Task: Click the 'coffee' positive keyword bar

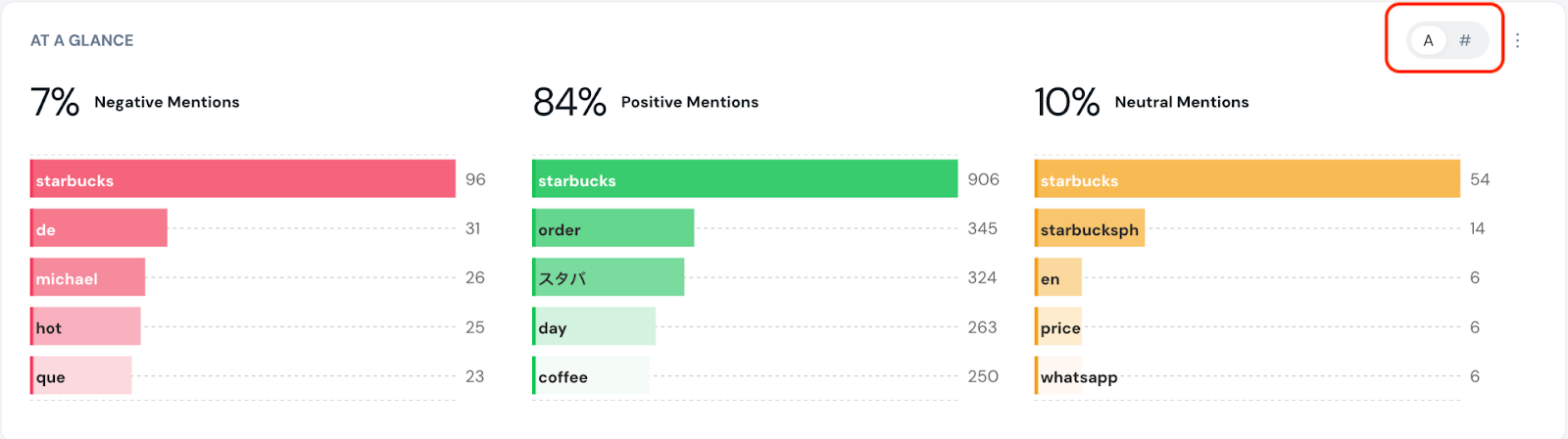Action: pyautogui.click(x=591, y=376)
